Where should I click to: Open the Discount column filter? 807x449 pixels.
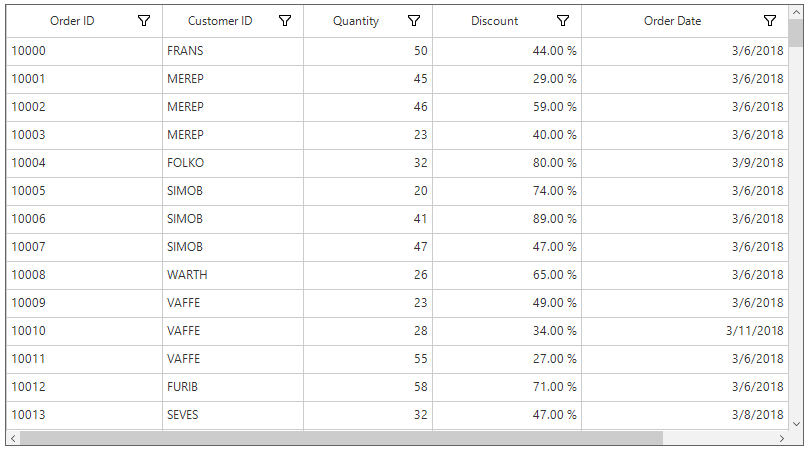pyautogui.click(x=563, y=21)
